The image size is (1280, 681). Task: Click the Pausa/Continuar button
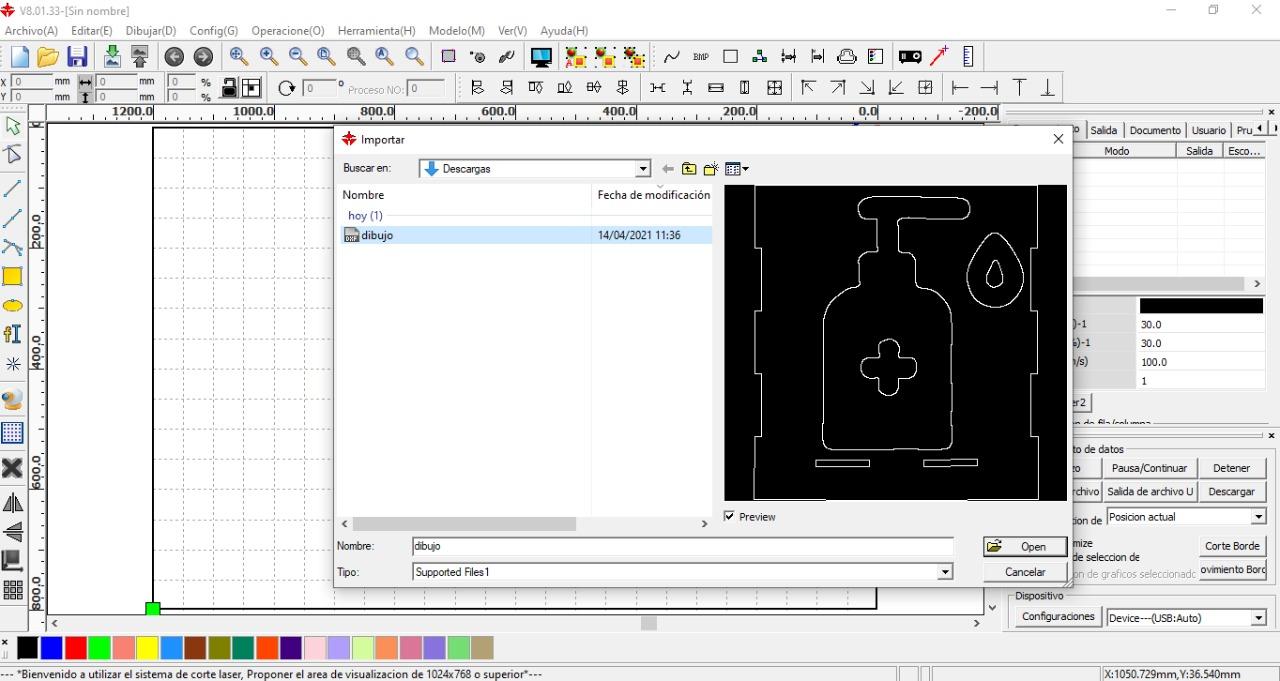pos(1149,468)
